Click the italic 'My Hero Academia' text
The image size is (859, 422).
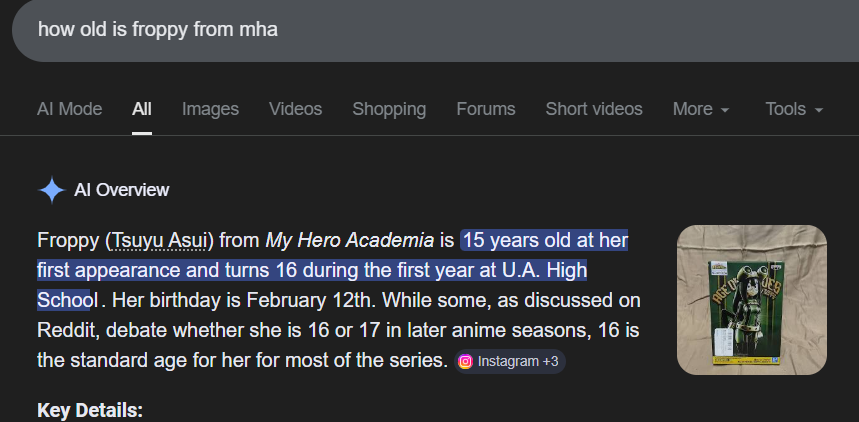coord(351,240)
